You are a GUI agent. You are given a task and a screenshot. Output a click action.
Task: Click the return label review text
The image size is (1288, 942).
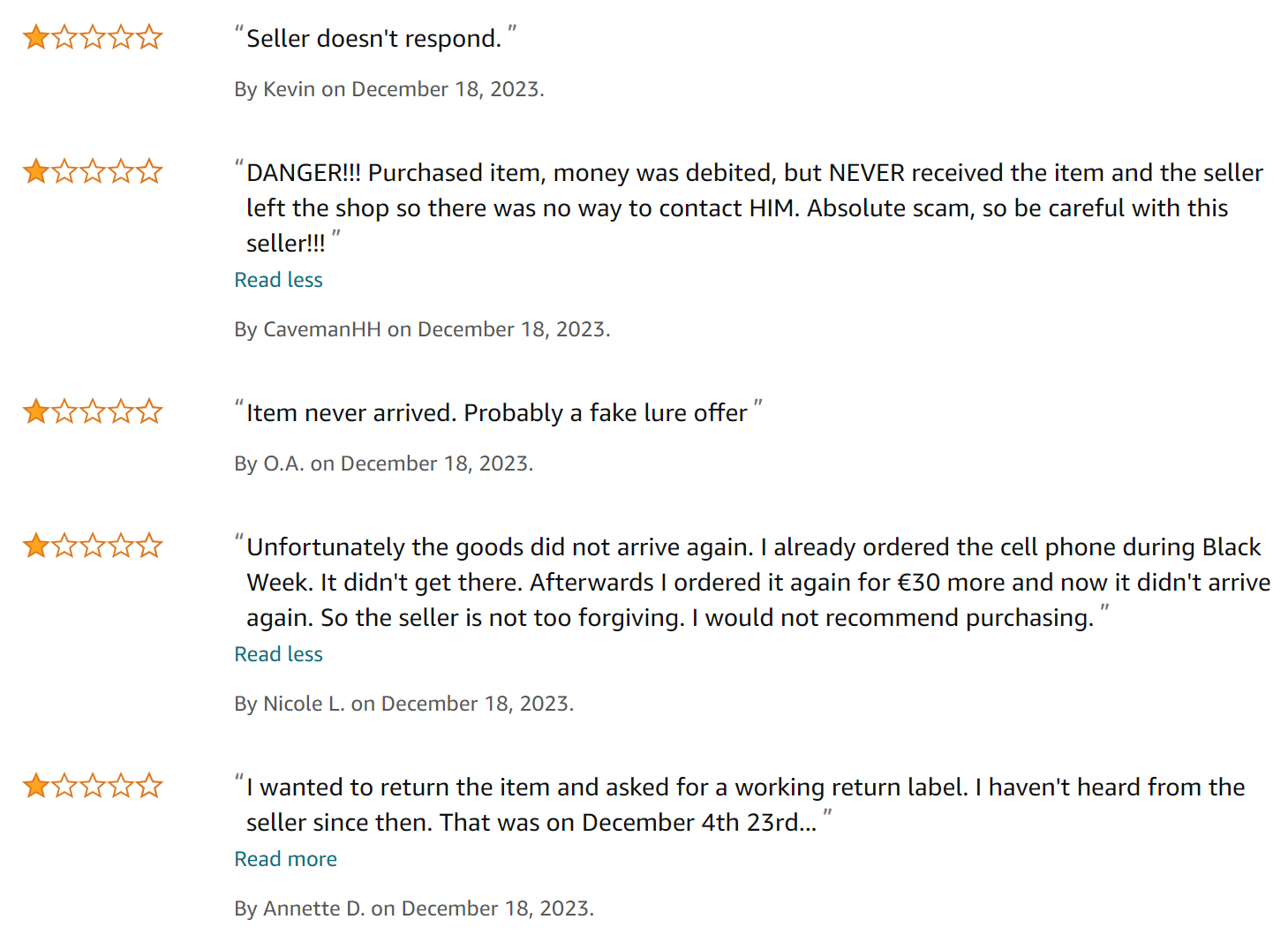pos(745,804)
